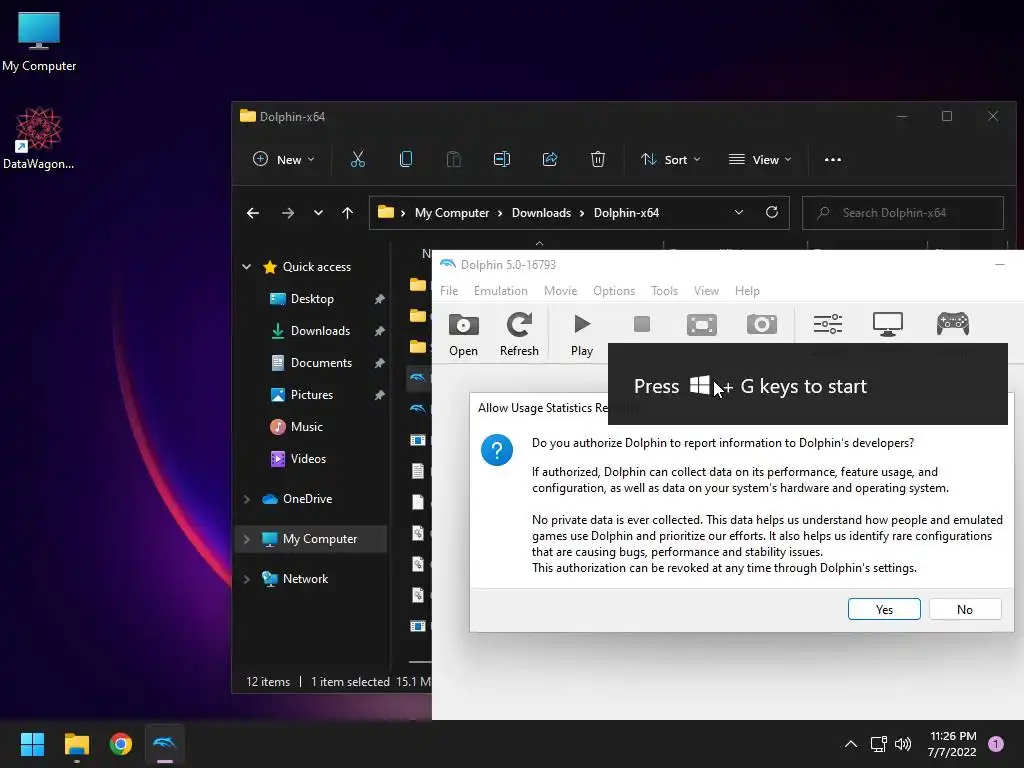Screen dimensions: 1024x768
Task: Click the See more ellipsis in File Explorer
Action: click(x=833, y=159)
